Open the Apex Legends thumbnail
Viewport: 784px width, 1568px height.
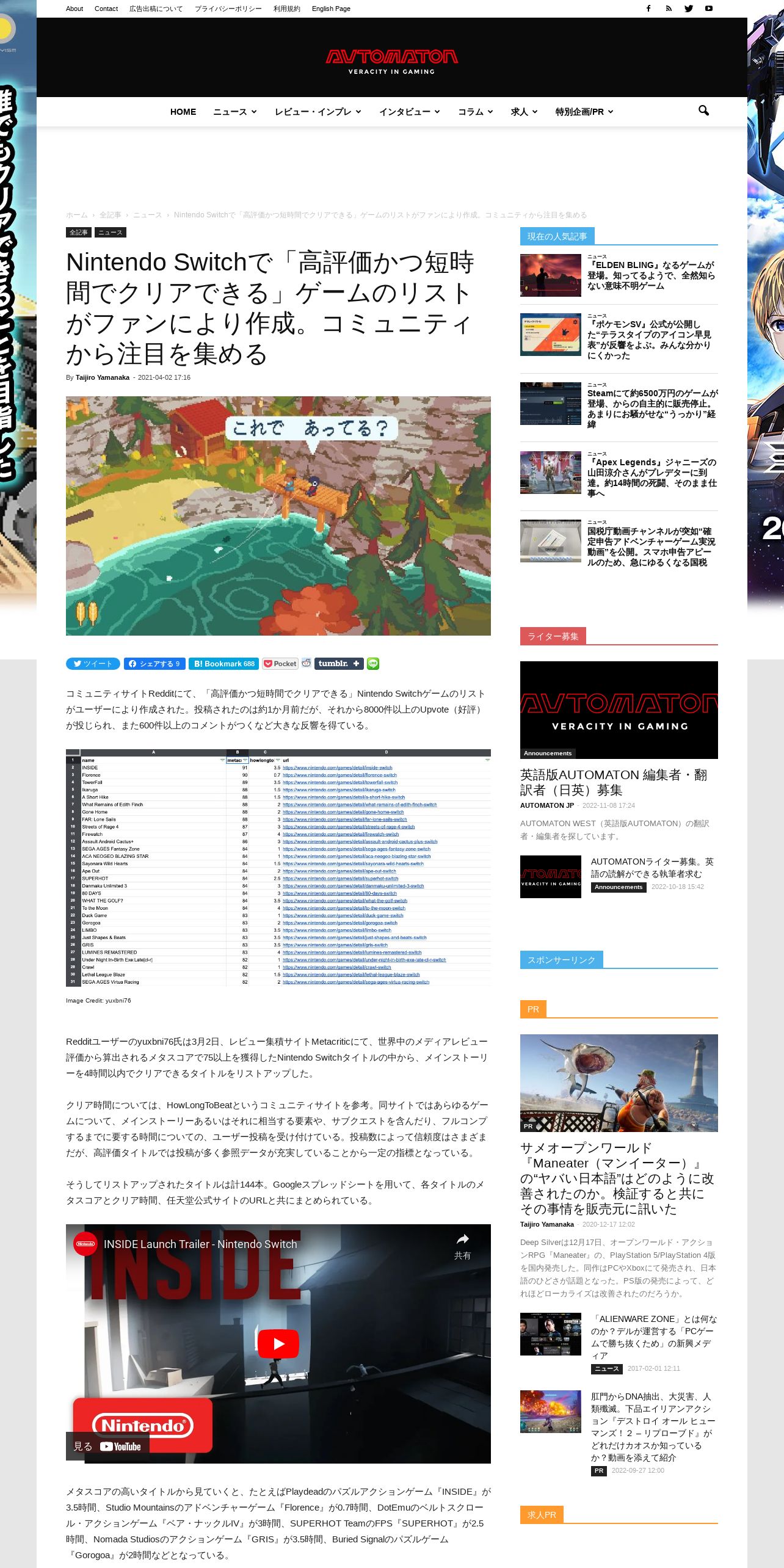click(x=551, y=473)
